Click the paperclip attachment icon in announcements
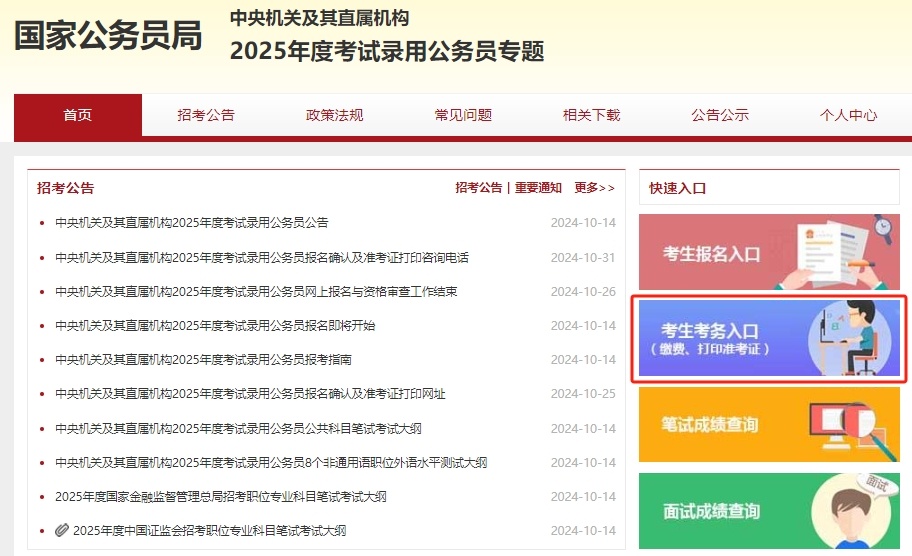 (x=62, y=530)
